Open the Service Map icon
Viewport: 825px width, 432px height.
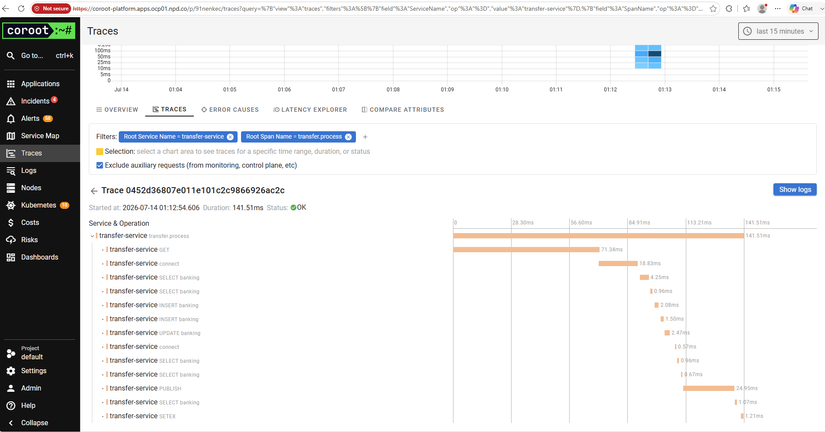[11, 136]
